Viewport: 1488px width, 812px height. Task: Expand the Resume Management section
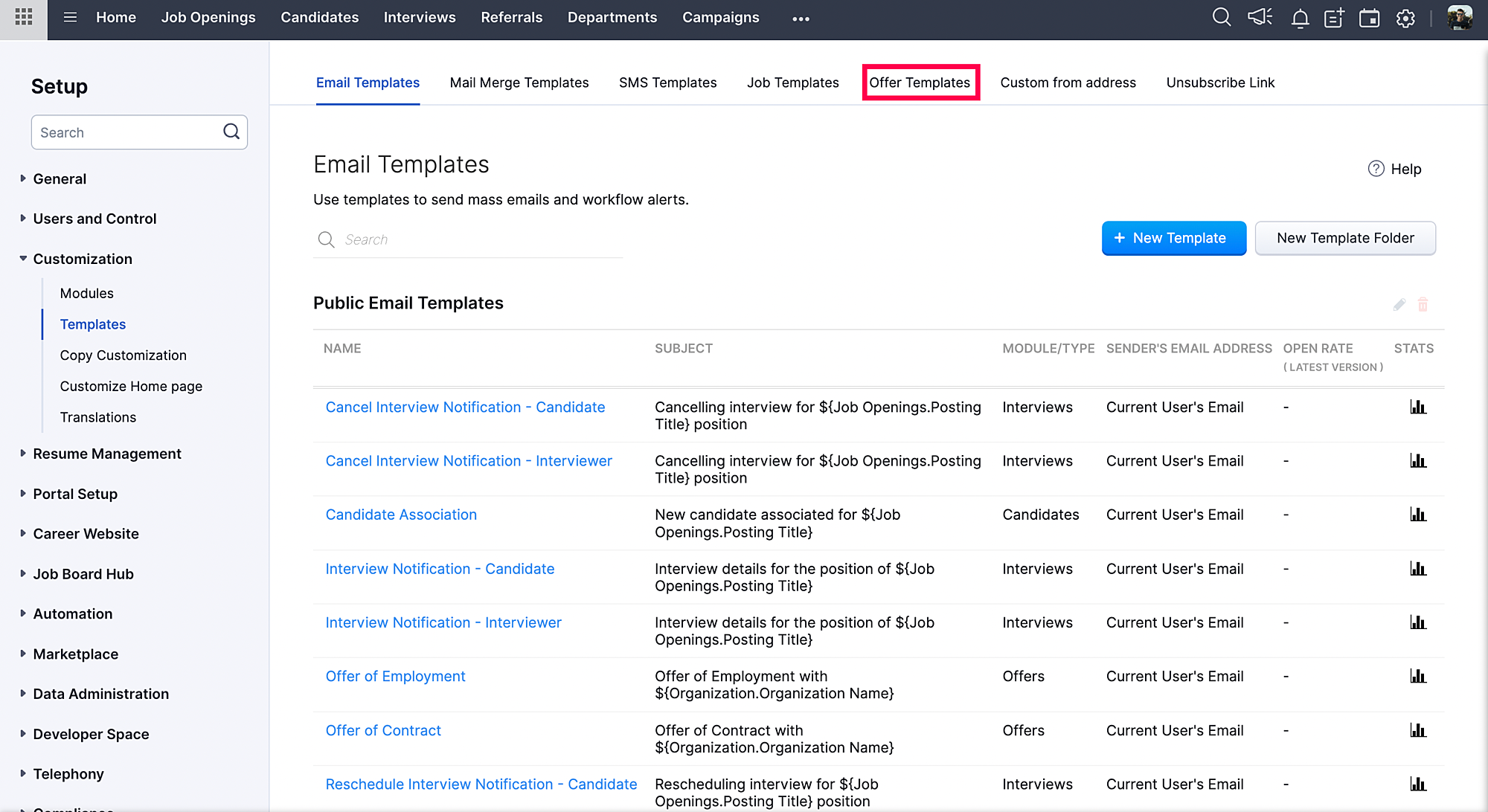106,454
